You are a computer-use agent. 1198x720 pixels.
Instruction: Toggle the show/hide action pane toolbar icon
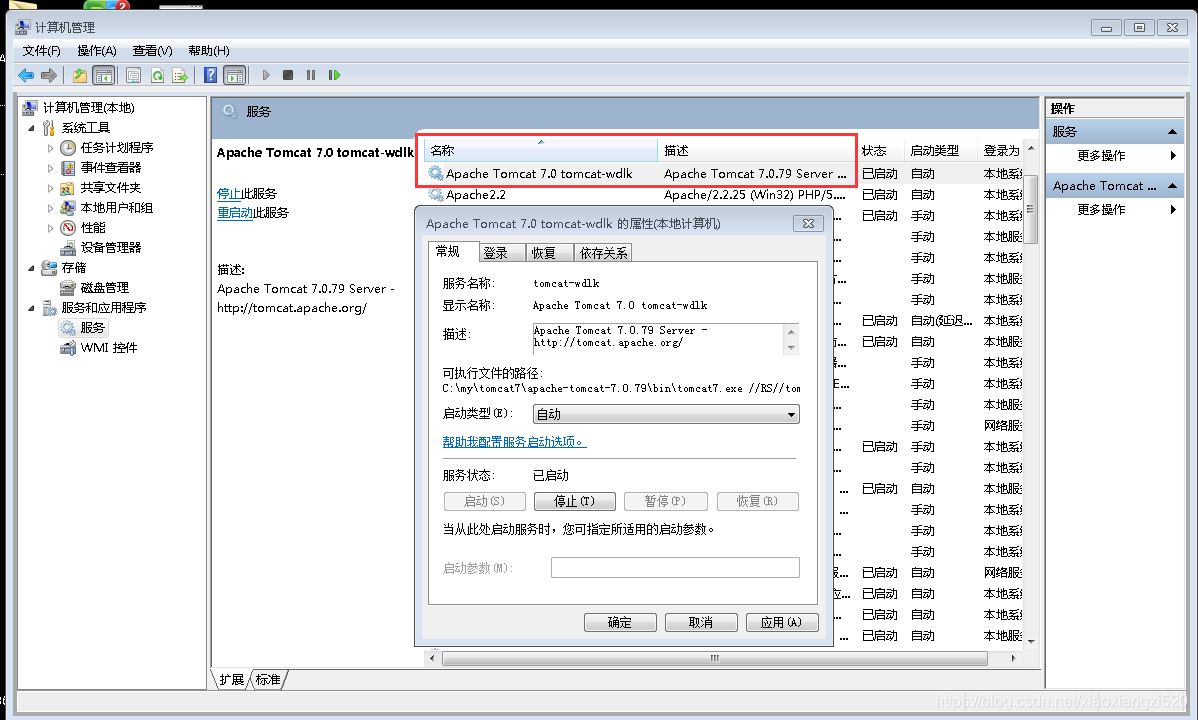[234, 75]
